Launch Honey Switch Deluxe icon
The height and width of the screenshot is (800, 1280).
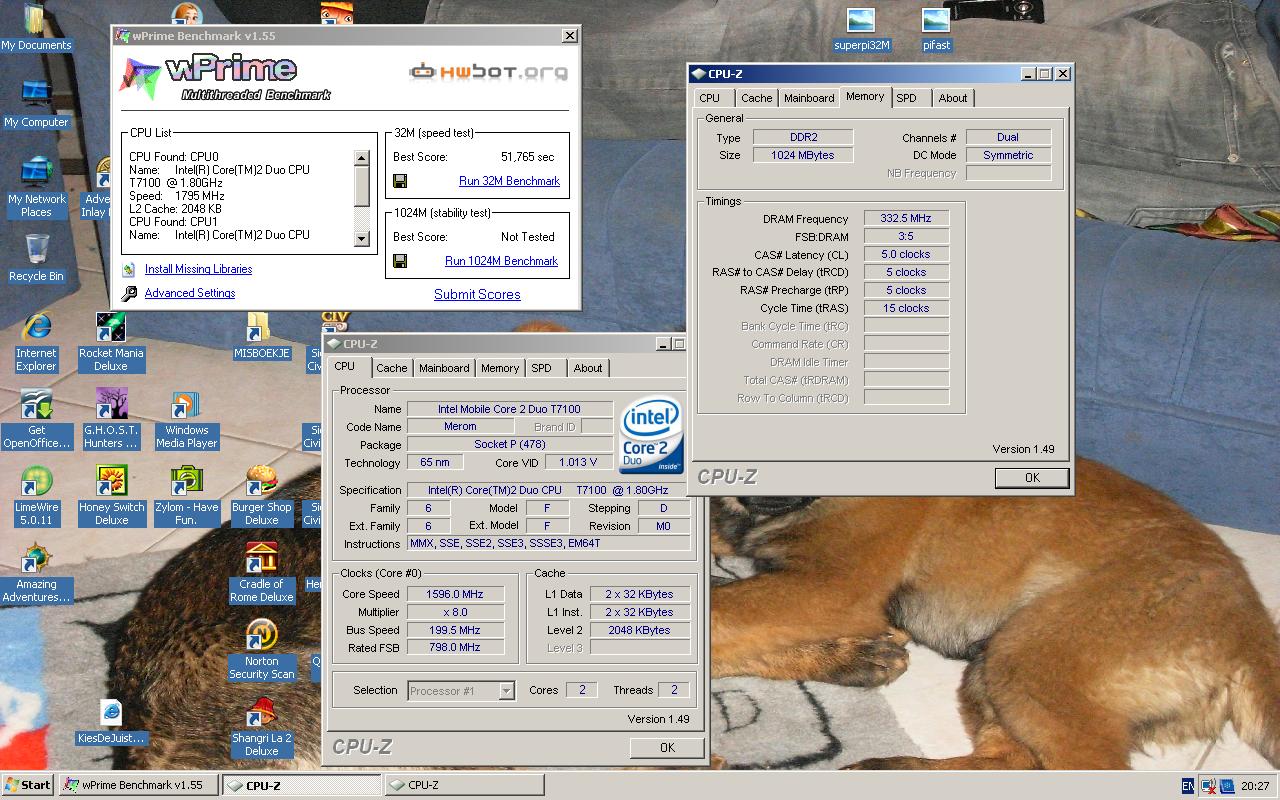111,496
